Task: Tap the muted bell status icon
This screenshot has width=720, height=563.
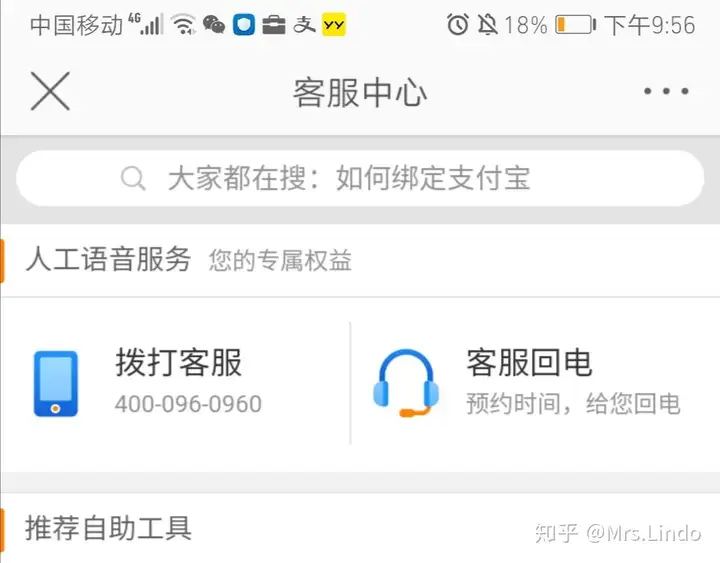Action: click(487, 24)
